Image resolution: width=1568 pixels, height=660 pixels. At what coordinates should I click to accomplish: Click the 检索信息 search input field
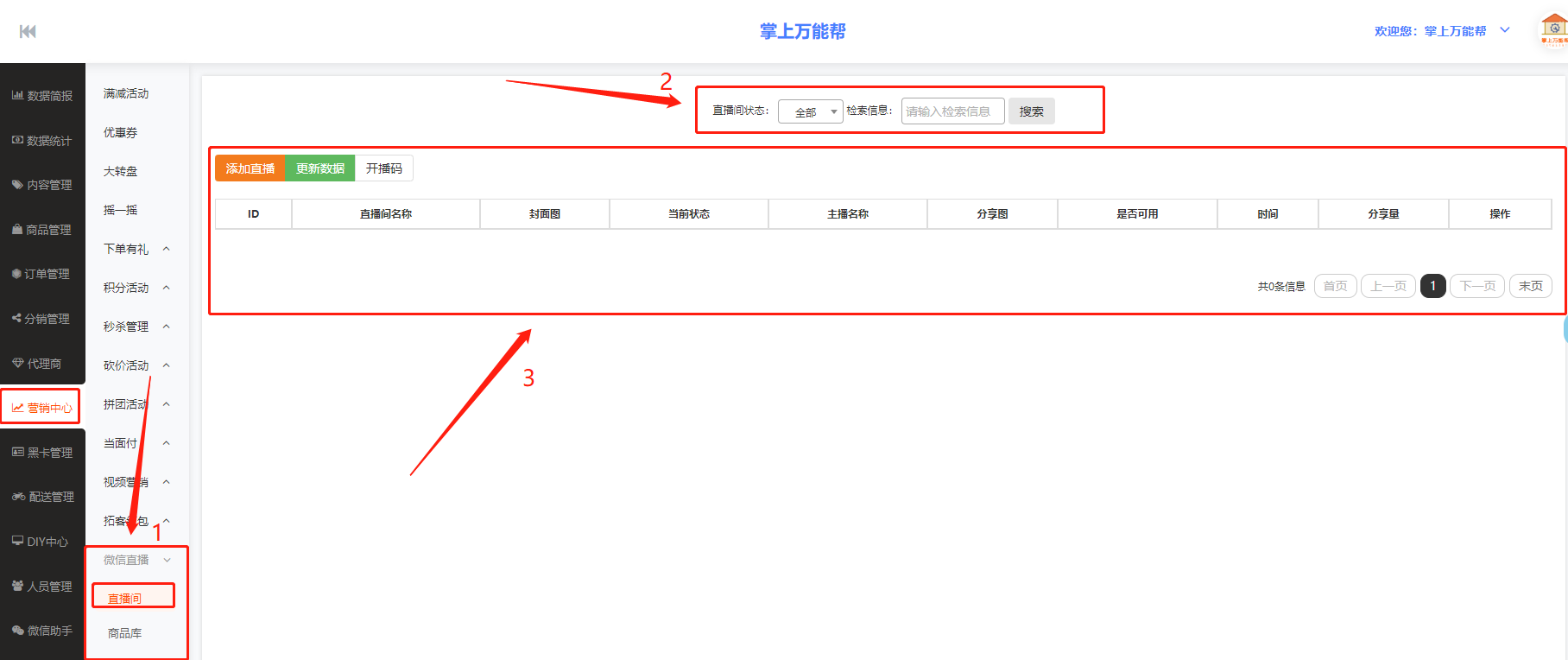[952, 111]
